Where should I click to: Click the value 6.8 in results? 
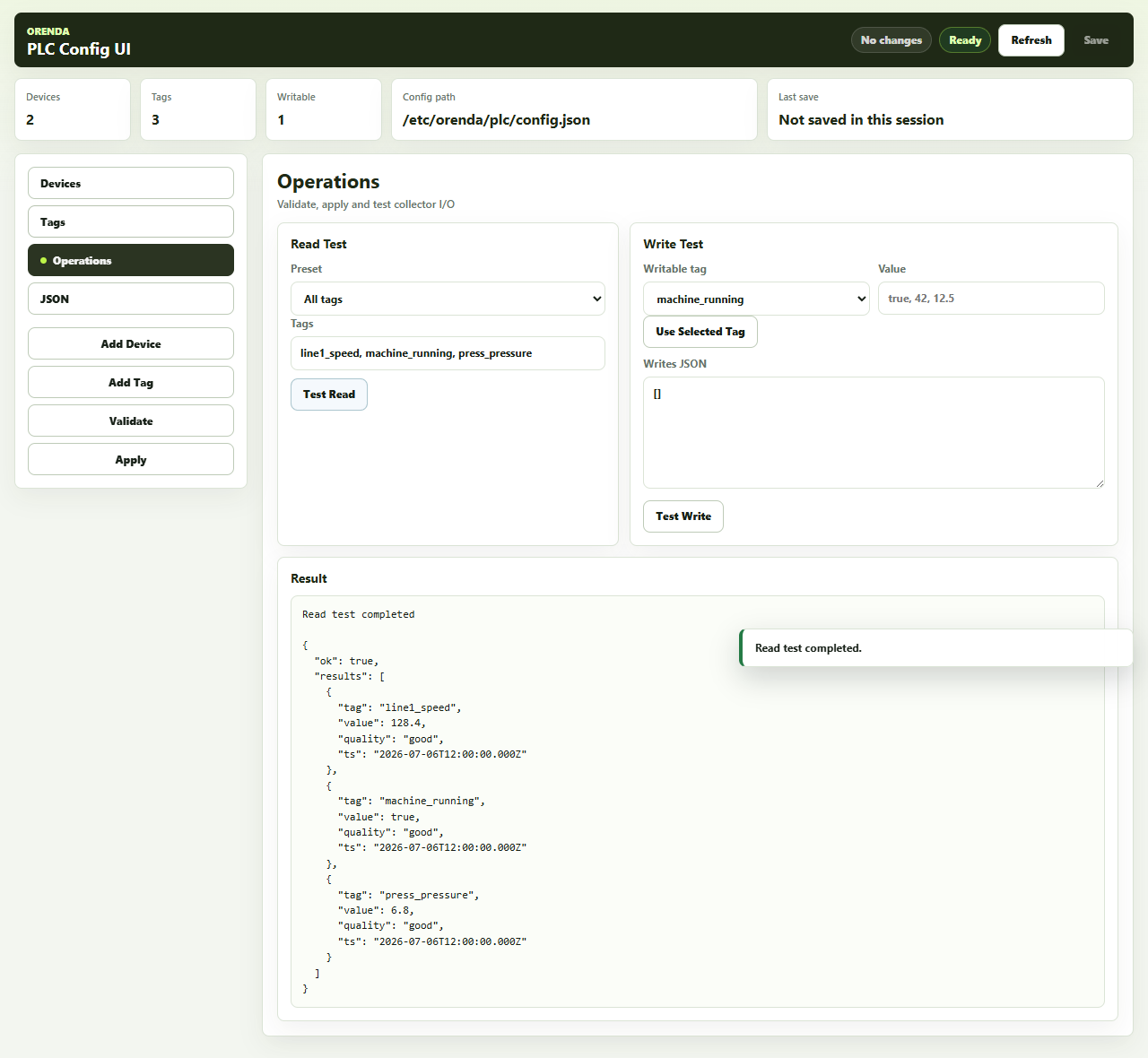(x=399, y=911)
